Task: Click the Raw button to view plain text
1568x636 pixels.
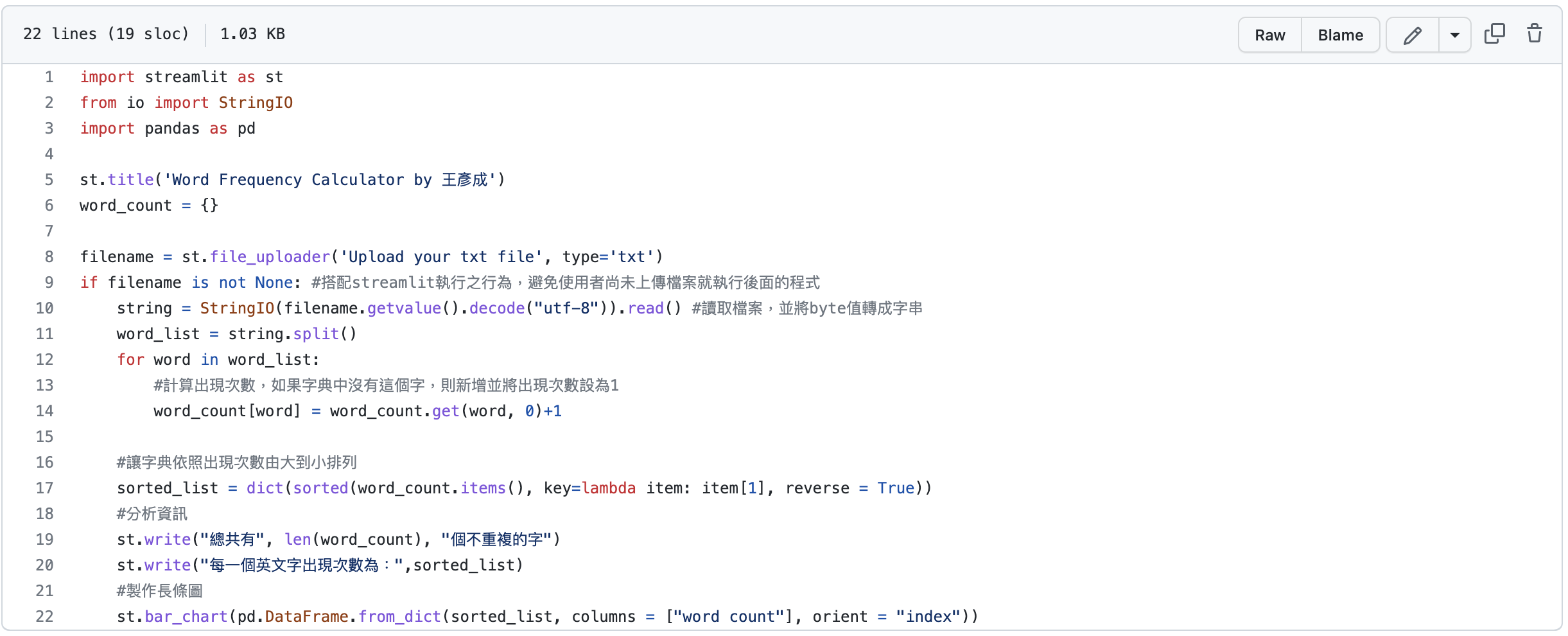Action: point(1269,35)
